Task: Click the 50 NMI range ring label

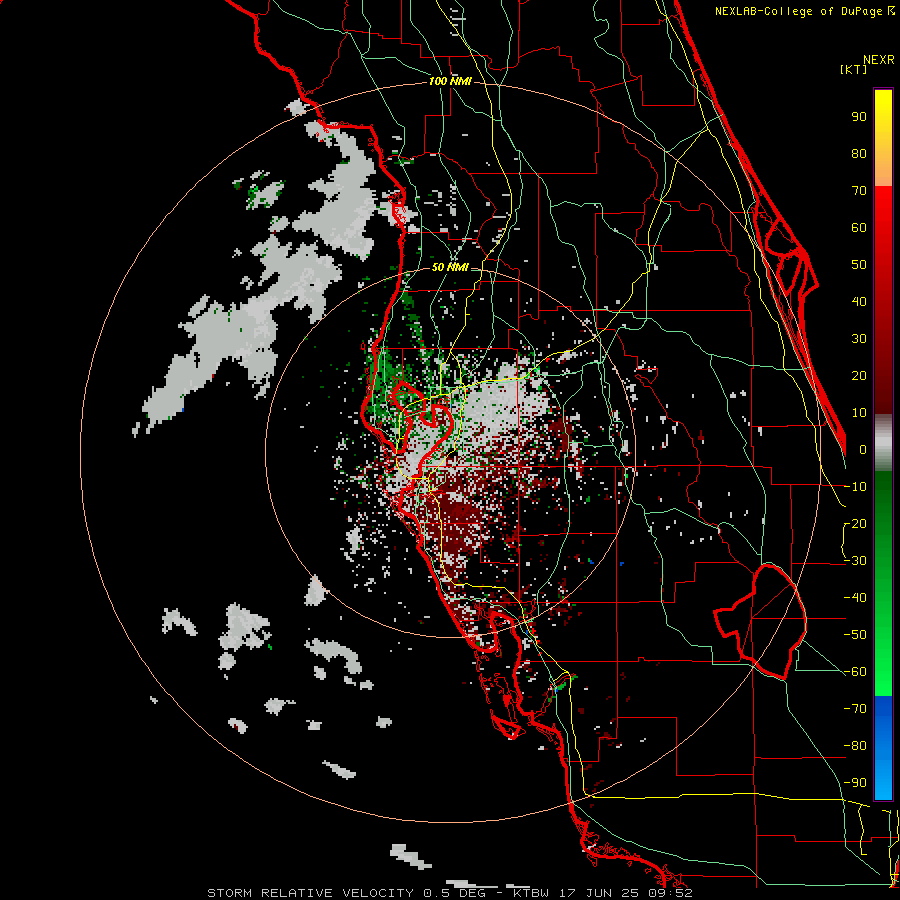Action: 450,267
